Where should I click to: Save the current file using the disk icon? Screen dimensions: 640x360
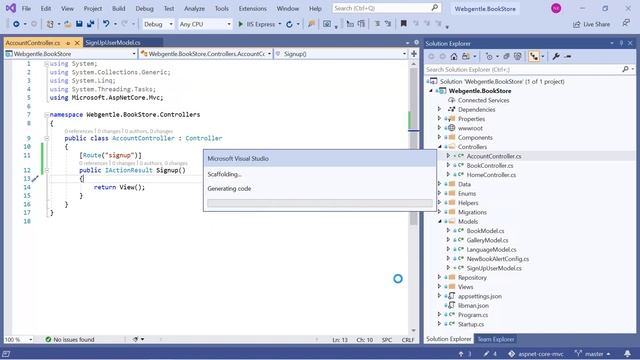[x=79, y=24]
